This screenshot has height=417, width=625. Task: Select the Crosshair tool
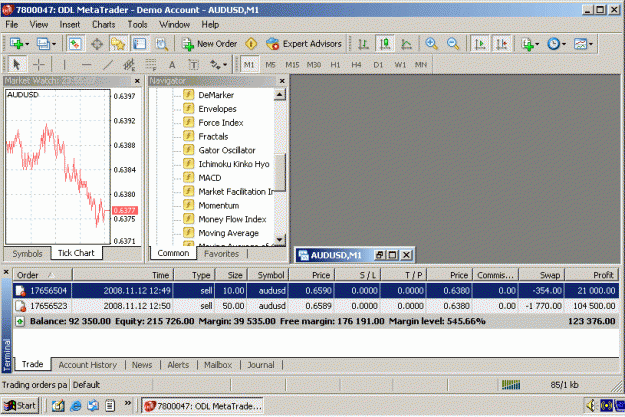[39, 65]
